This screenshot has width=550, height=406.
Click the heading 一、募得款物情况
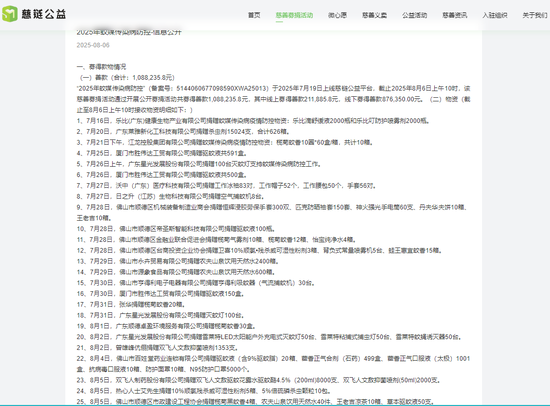tap(101, 67)
